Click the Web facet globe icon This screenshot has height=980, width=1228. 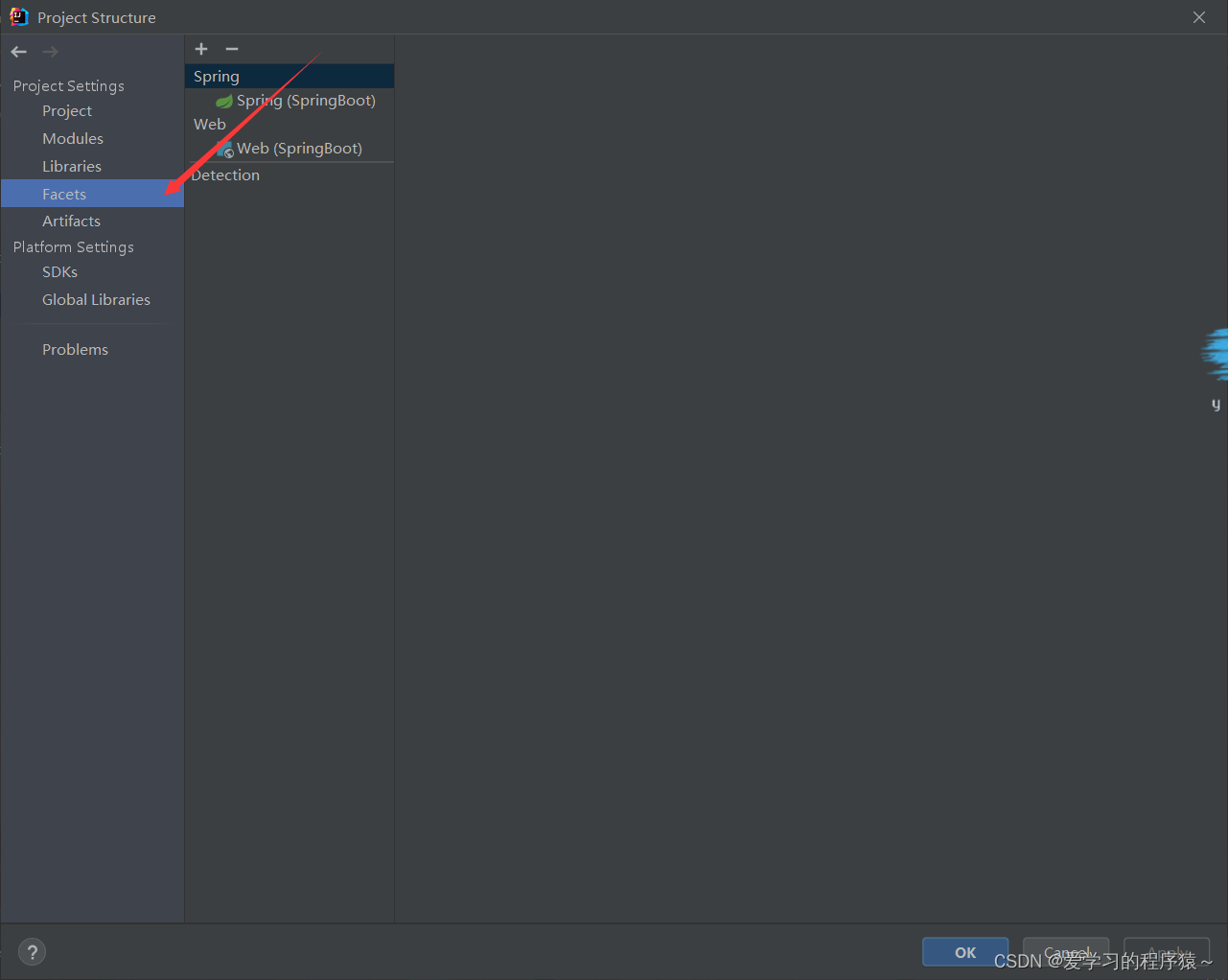(x=224, y=149)
